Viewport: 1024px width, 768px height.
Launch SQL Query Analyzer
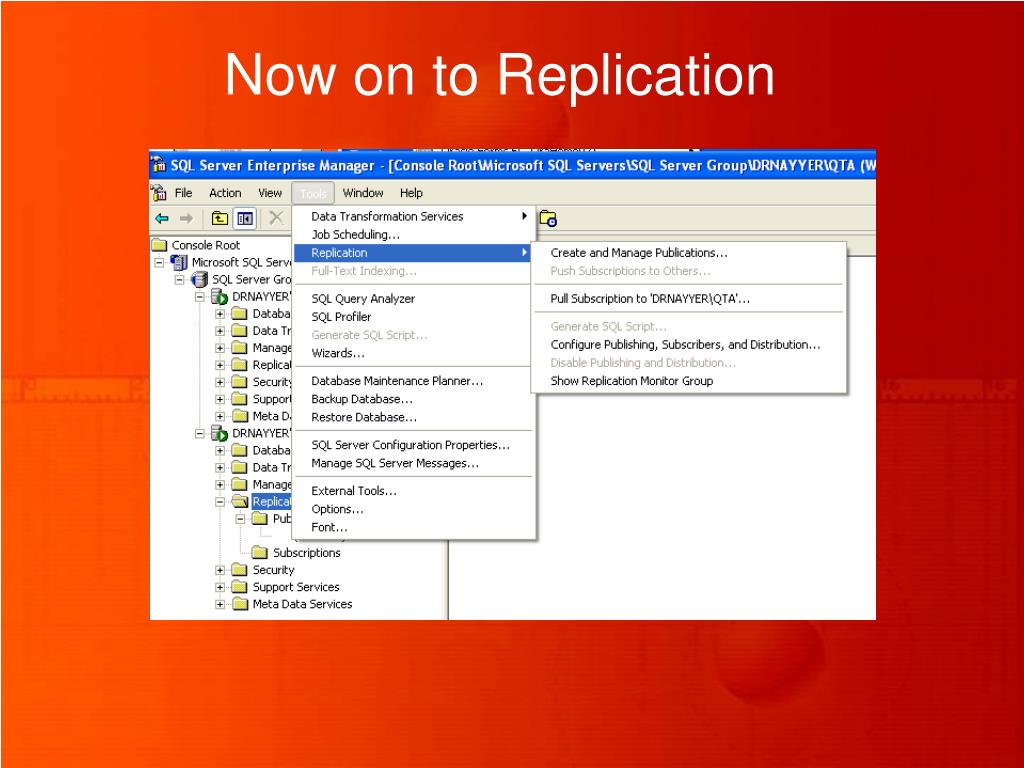click(412, 298)
